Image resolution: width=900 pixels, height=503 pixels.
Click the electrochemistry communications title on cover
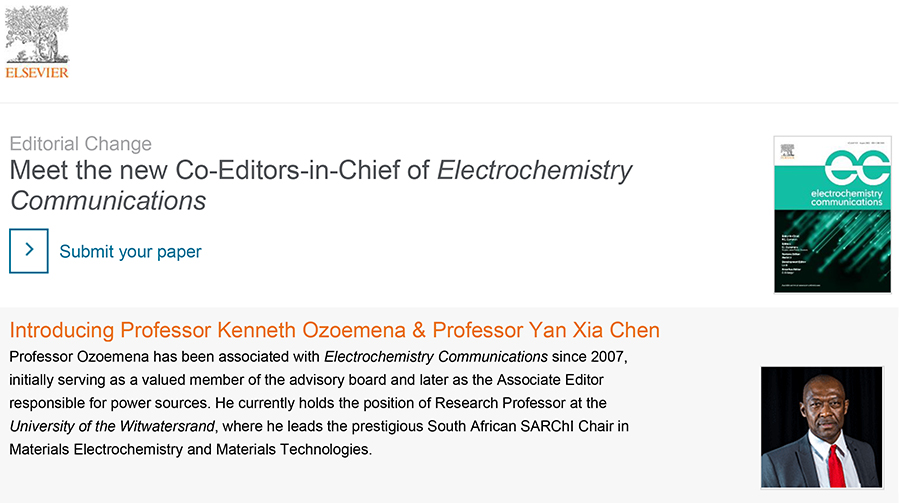coord(846,198)
